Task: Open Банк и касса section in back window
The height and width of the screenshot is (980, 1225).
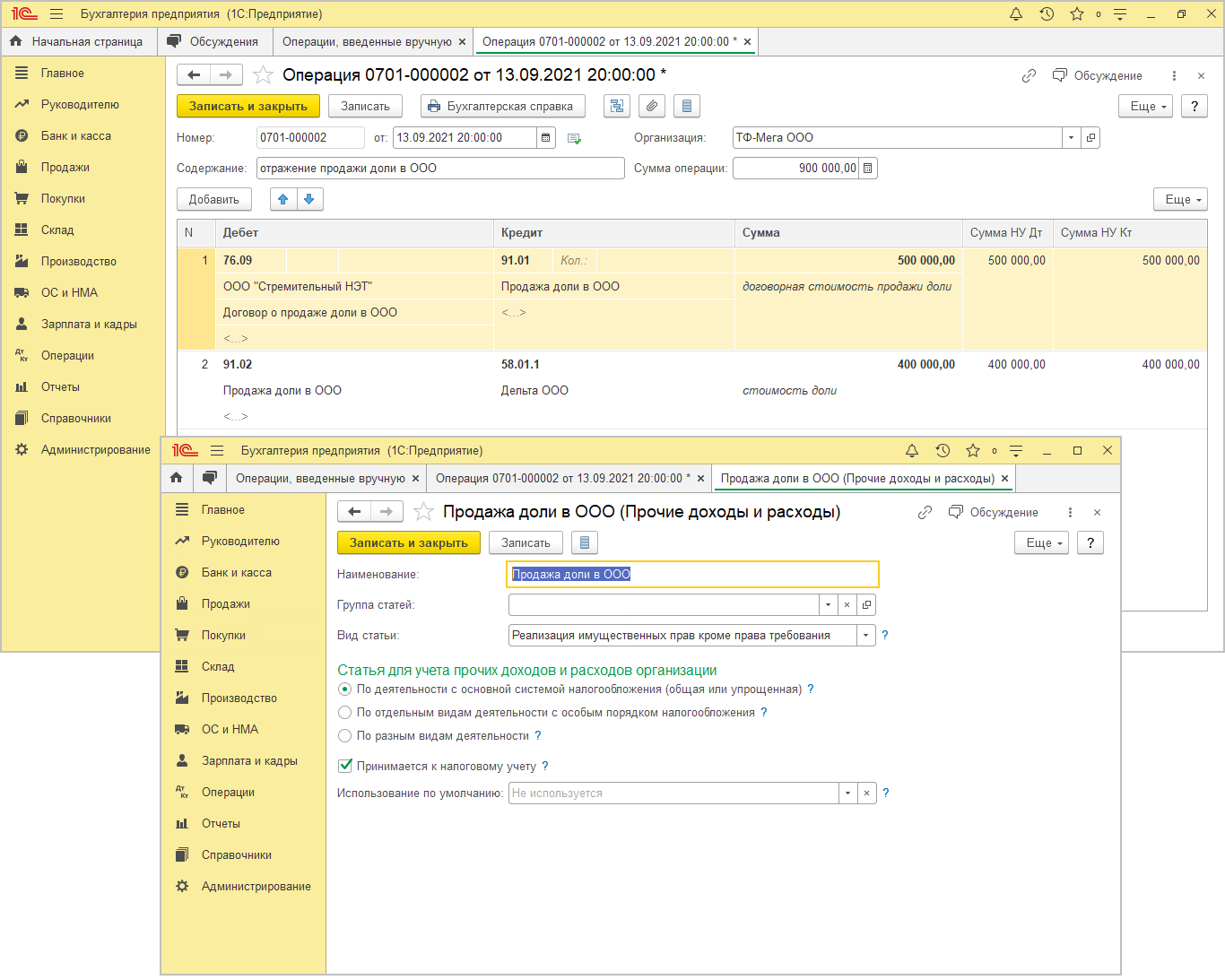Action: pos(76,136)
